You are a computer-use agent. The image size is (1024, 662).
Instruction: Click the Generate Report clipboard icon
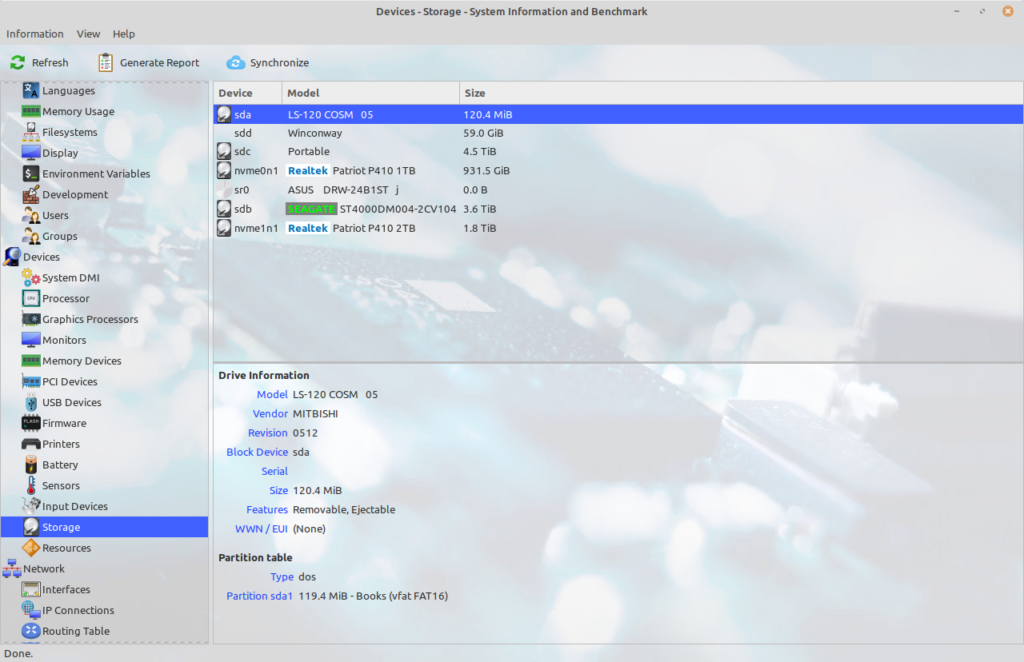(x=106, y=63)
